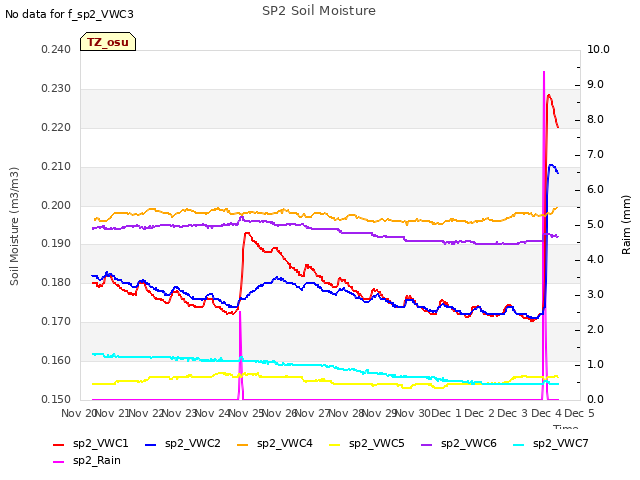Click the 'No data for f_sp2_VWC3' message
Viewport: 640px width, 480px height.
(69, 14)
